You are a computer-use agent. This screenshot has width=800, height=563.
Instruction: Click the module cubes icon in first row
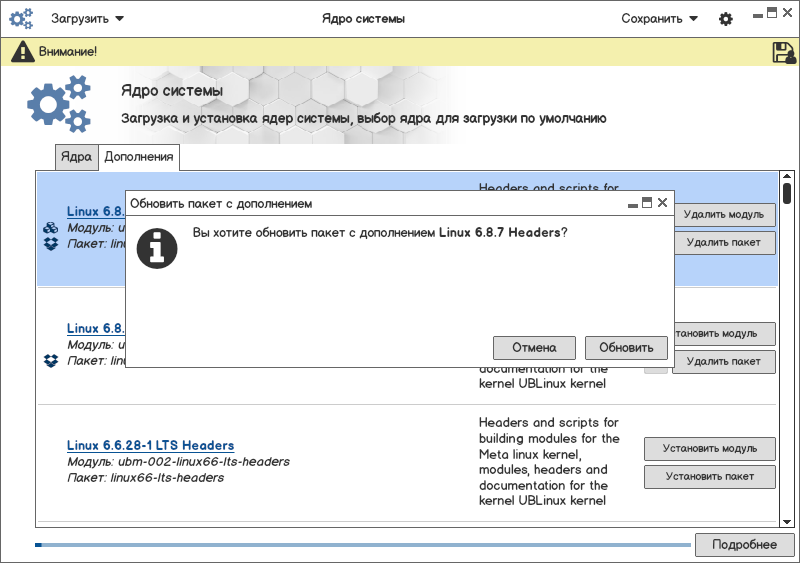[51, 228]
